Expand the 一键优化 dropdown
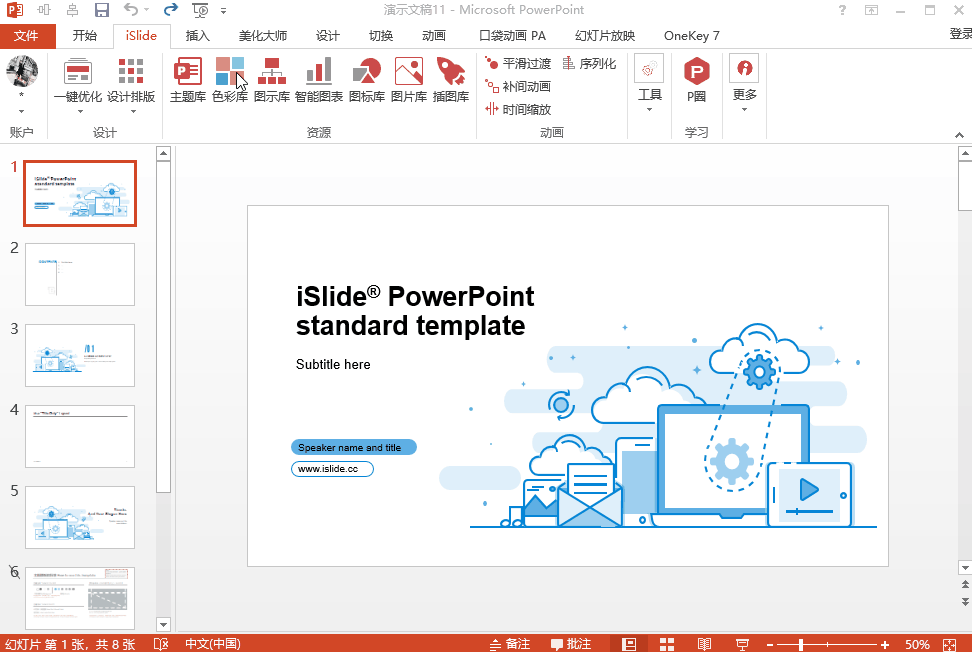972x652 pixels. pyautogui.click(x=78, y=111)
